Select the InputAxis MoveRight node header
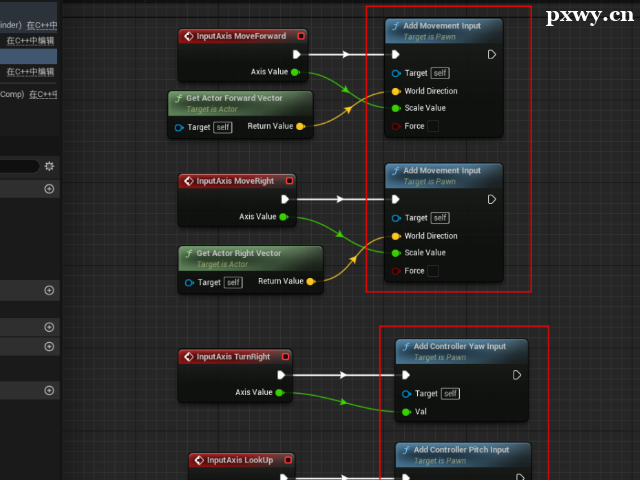Viewport: 640px width, 480px height. point(234,181)
